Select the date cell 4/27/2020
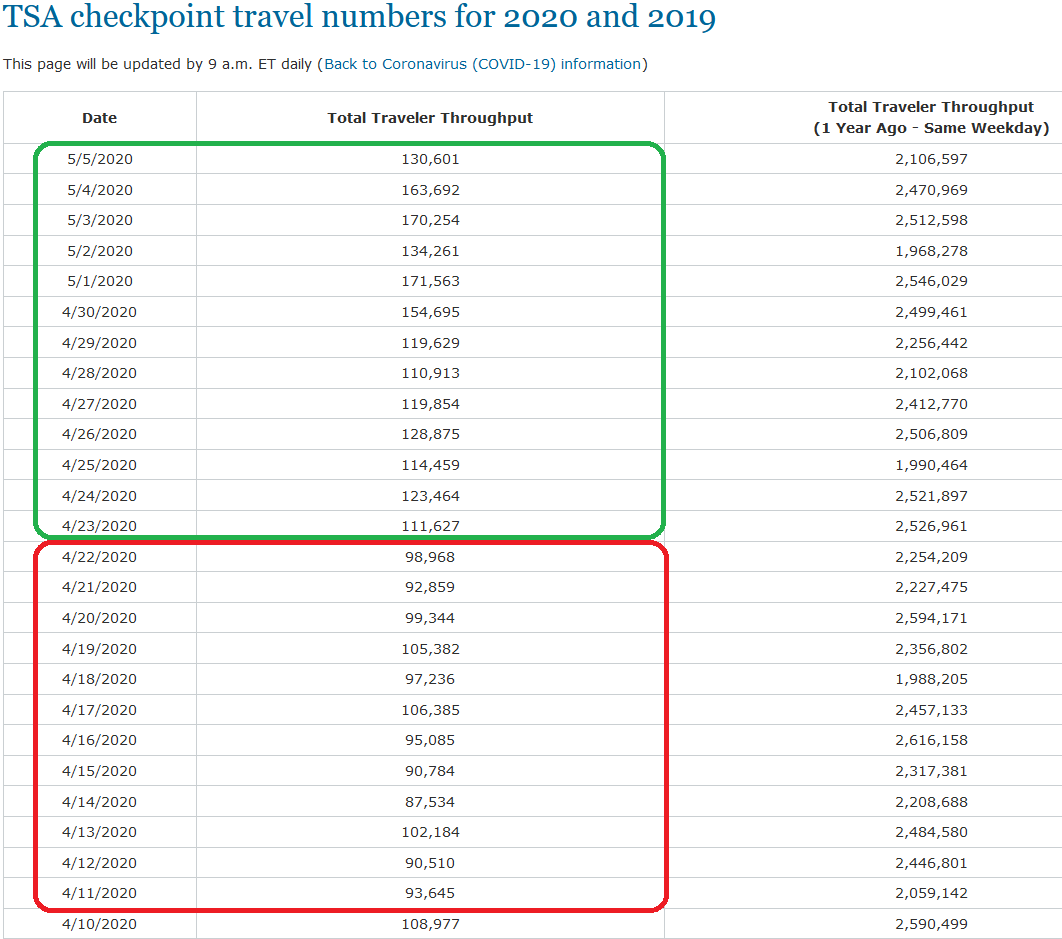Screen dimensions: 1062x939 [100, 404]
